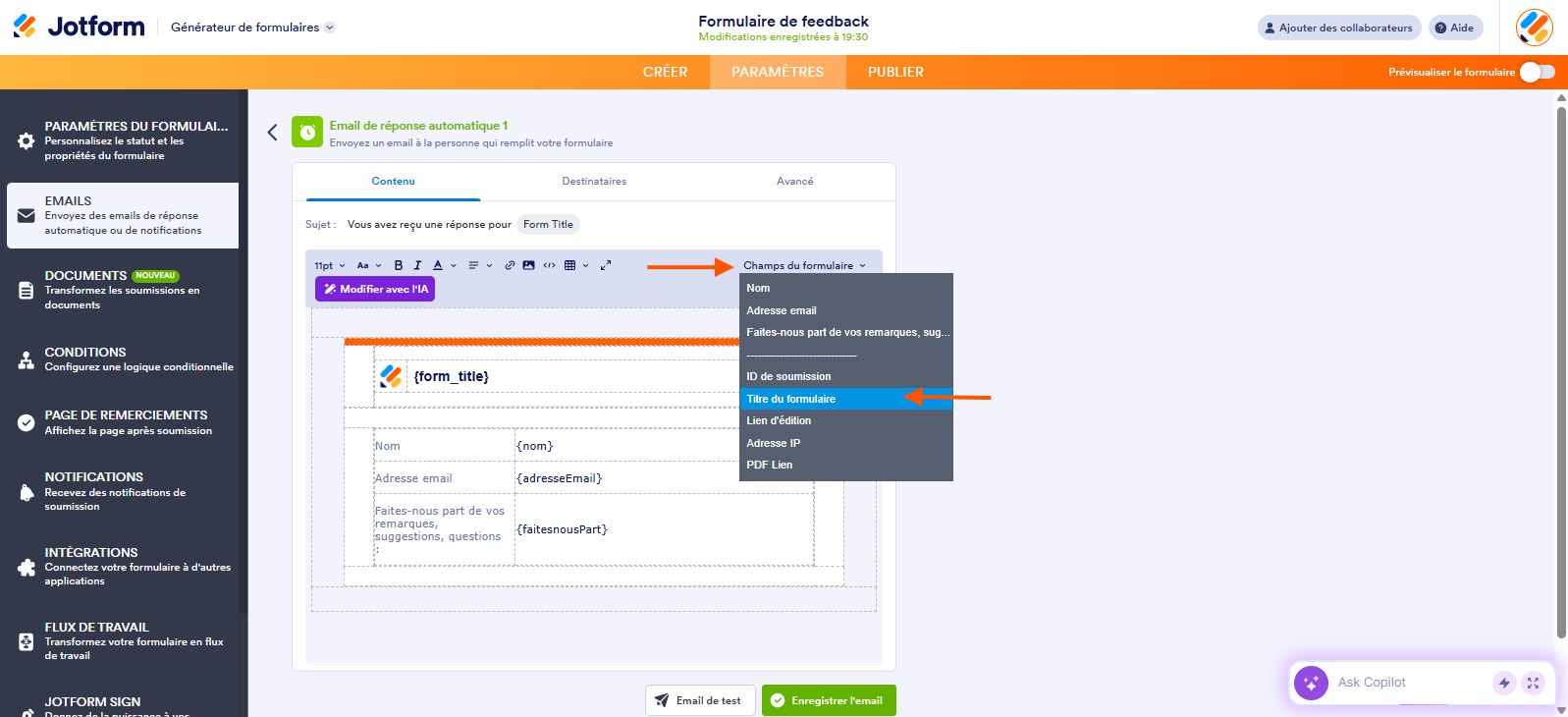Open the Aide help button
1568x717 pixels.
pyautogui.click(x=1455, y=28)
